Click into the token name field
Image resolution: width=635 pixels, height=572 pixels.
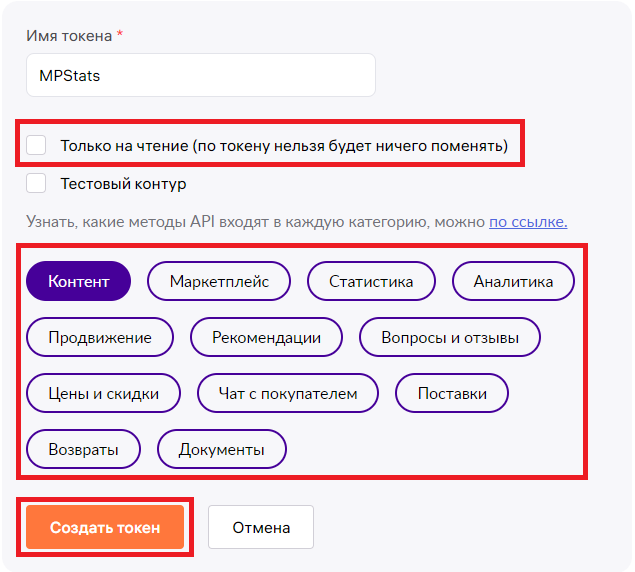pos(201,75)
